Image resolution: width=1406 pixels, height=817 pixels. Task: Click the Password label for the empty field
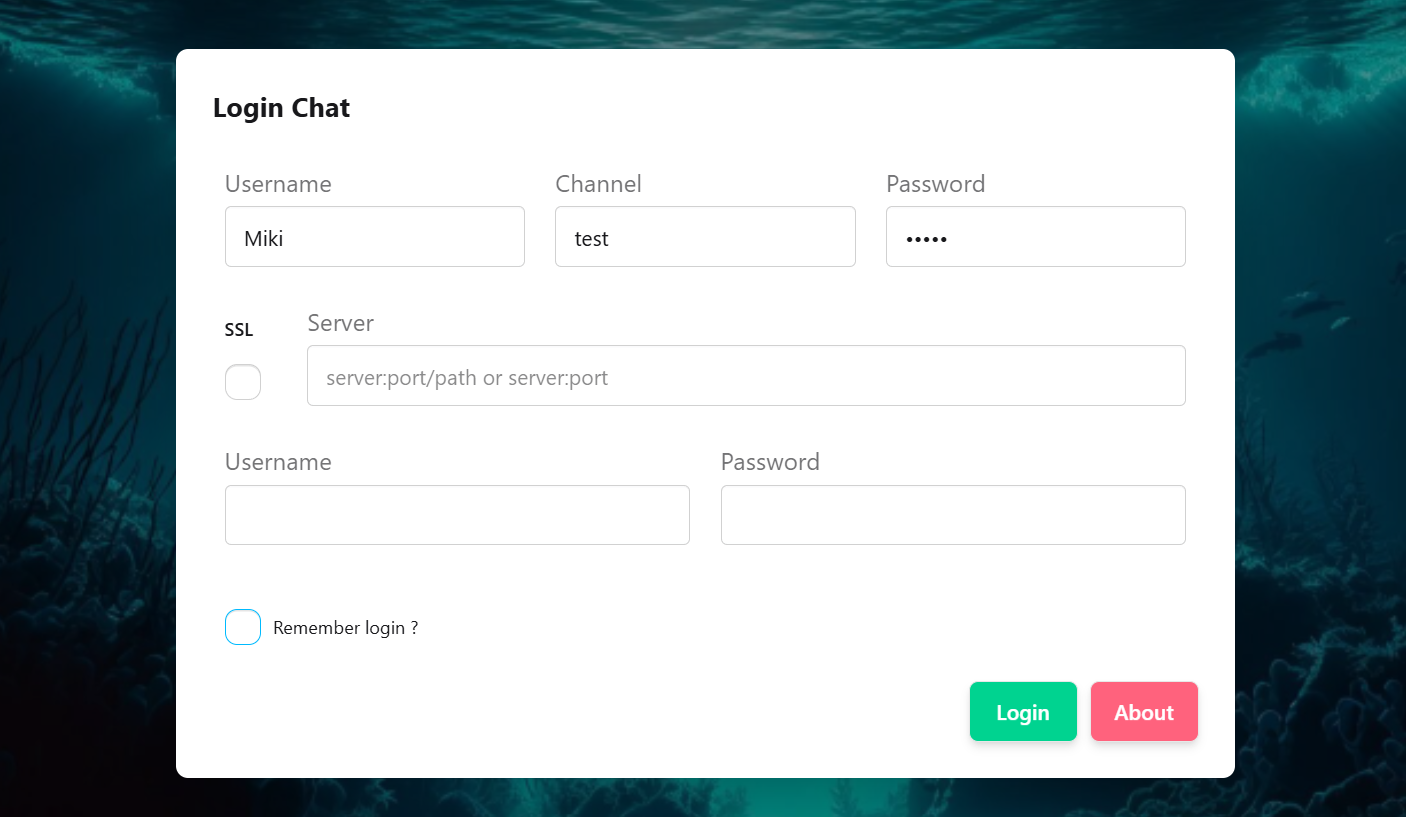point(770,462)
